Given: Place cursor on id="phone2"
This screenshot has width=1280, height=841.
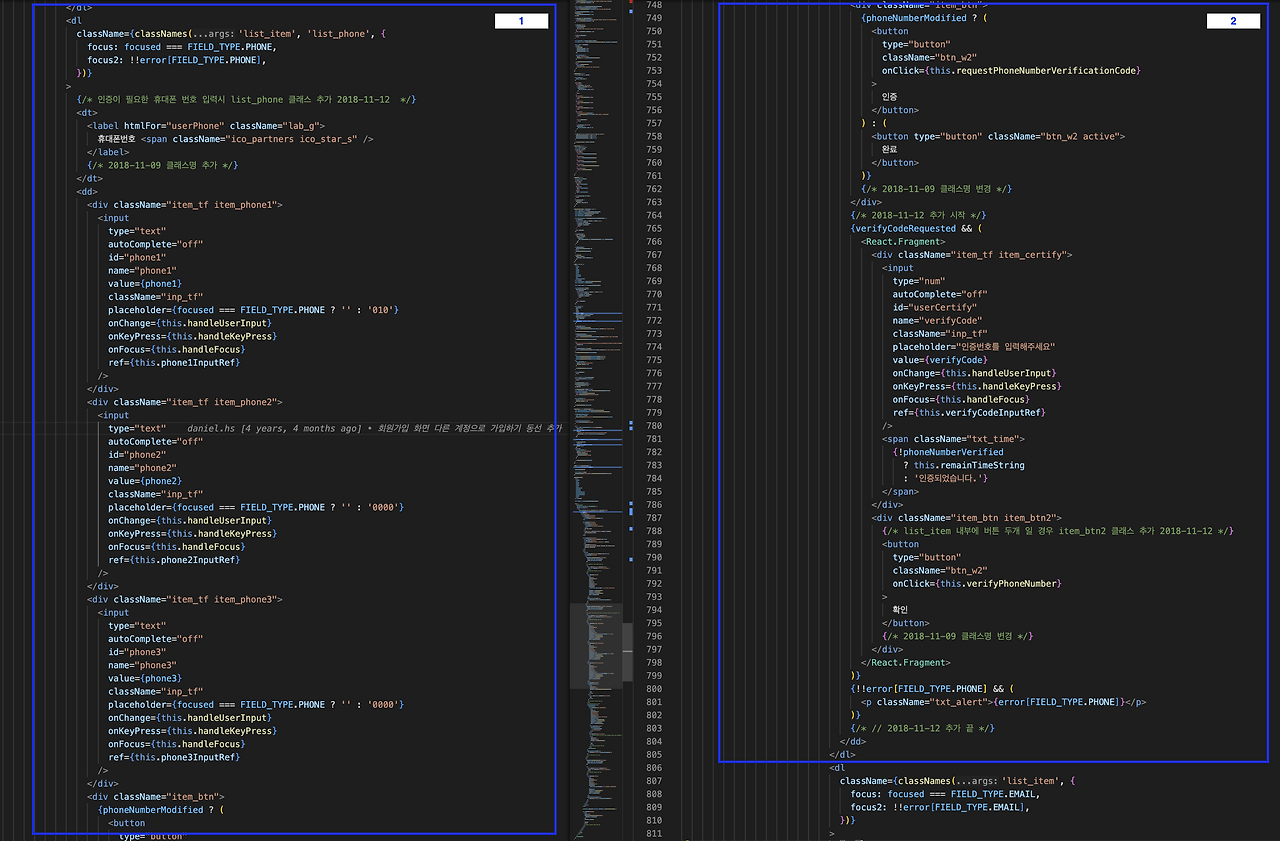Looking at the screenshot, I should [137, 454].
